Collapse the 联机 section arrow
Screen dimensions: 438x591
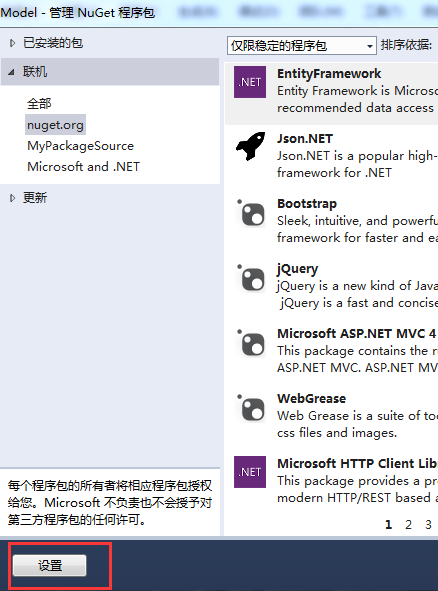(11, 72)
